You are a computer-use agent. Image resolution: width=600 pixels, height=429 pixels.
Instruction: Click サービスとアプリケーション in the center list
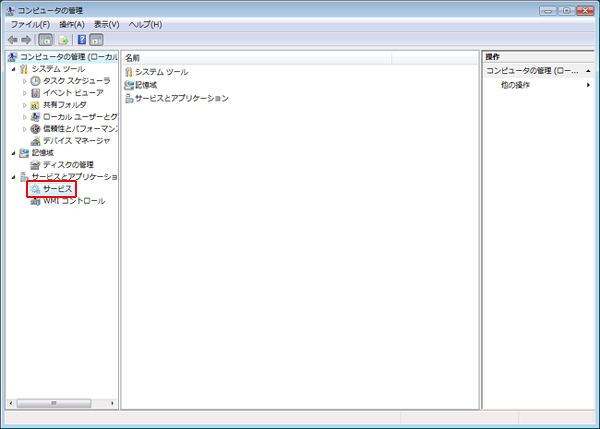tap(181, 98)
